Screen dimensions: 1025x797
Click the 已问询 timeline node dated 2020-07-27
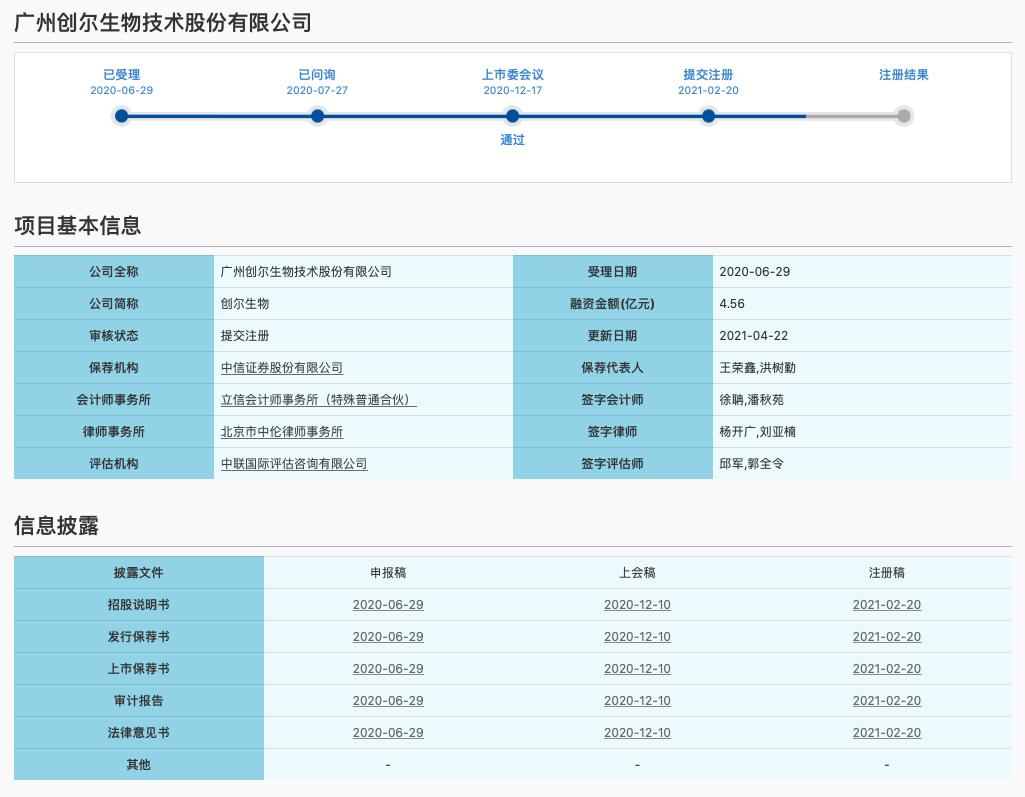(317, 116)
